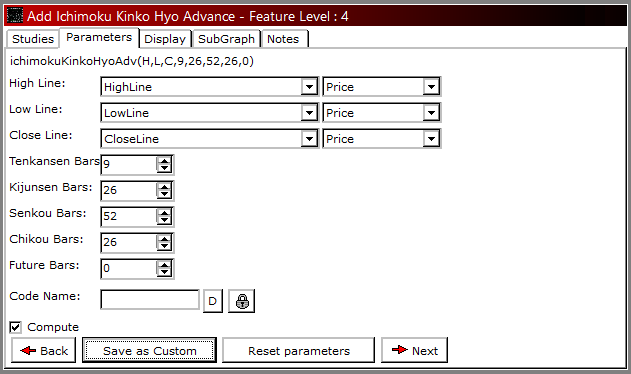The image size is (631, 374).
Task: Click the Chikou Bars value field
Action: tap(129, 243)
